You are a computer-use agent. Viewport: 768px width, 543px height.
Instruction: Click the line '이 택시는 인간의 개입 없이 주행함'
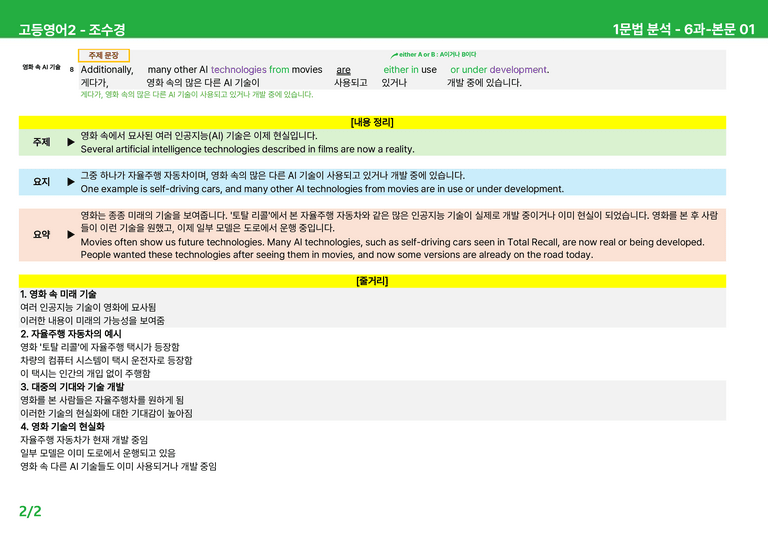coord(85,374)
